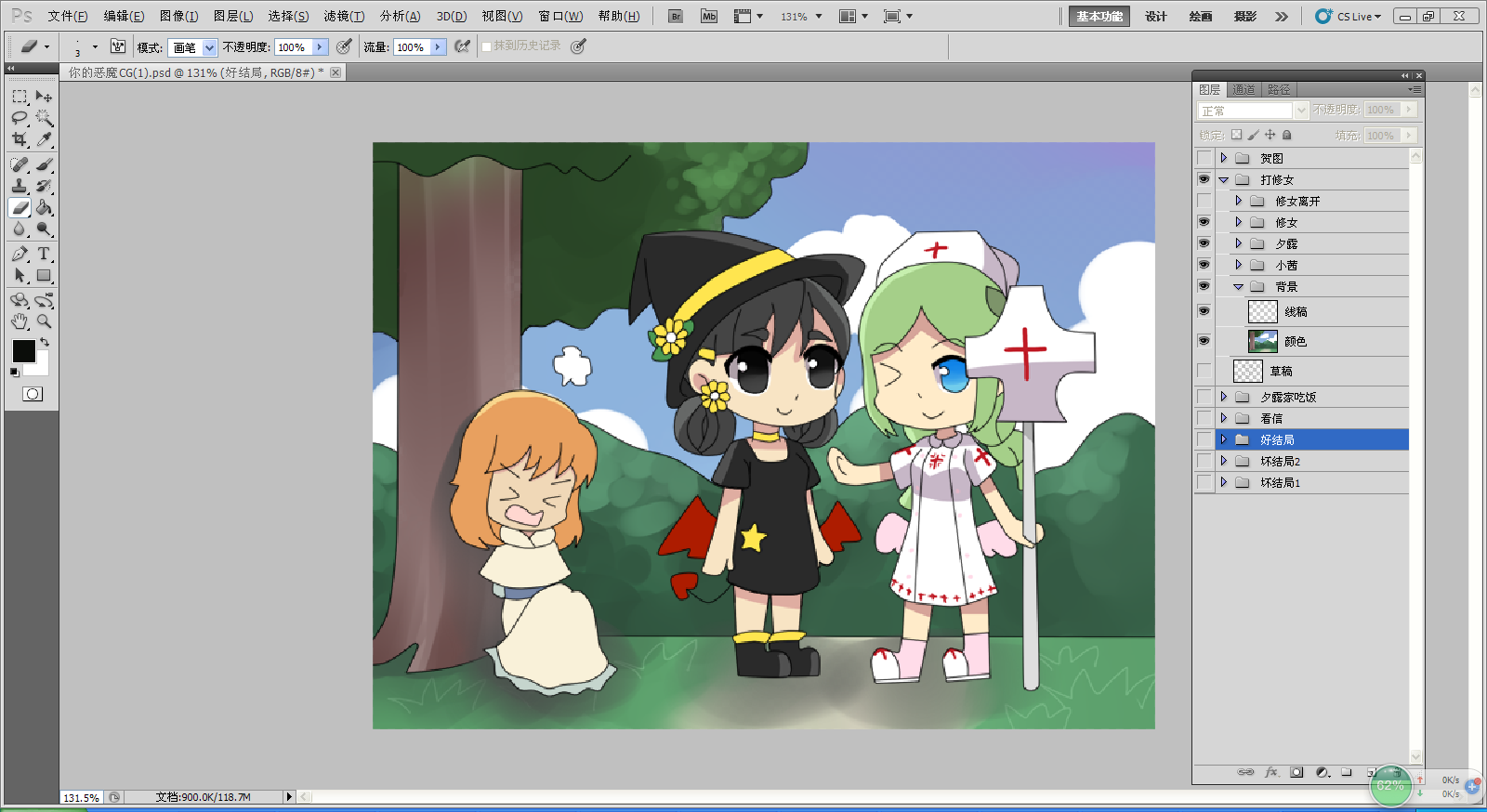
Task: Open the 图层(L) menu
Action: [233, 17]
